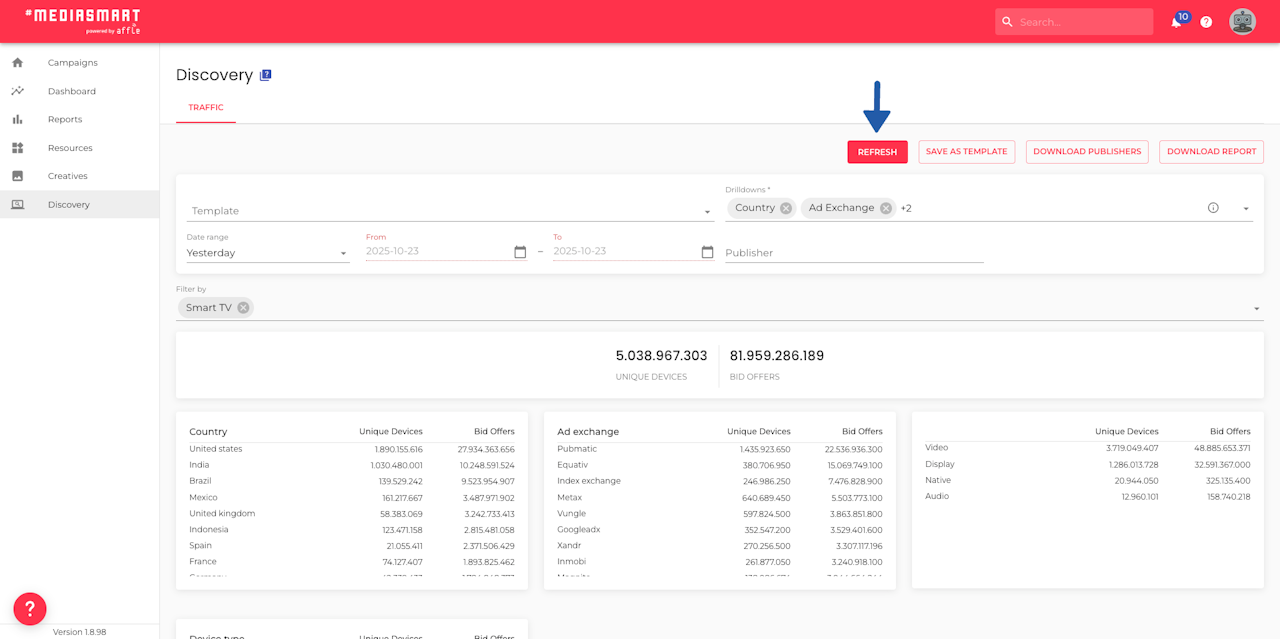Viewport: 1280px width, 639px height.
Task: Remove the Smart TV filter chip
Action: (243, 307)
